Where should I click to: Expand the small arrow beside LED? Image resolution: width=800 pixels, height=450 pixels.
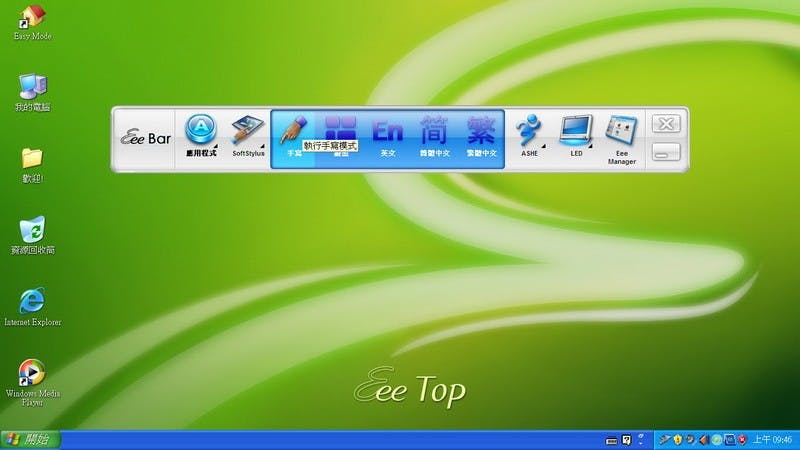point(590,146)
